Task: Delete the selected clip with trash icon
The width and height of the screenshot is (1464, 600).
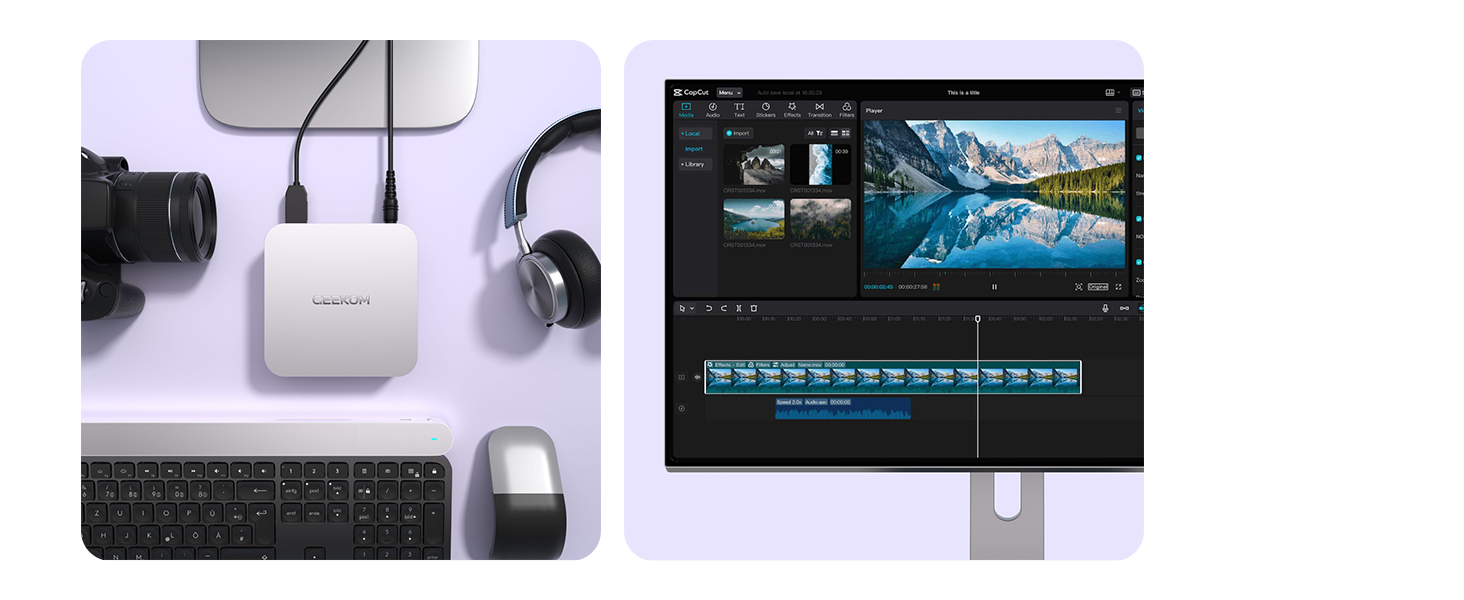Action: (754, 308)
